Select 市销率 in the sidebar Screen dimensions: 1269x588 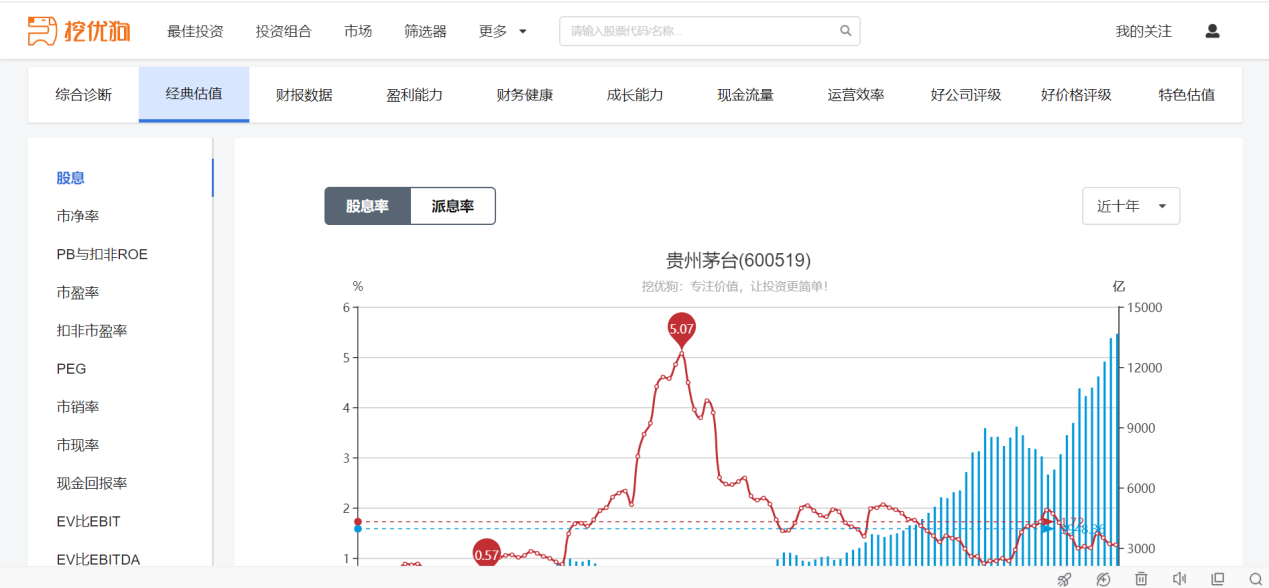coord(78,407)
